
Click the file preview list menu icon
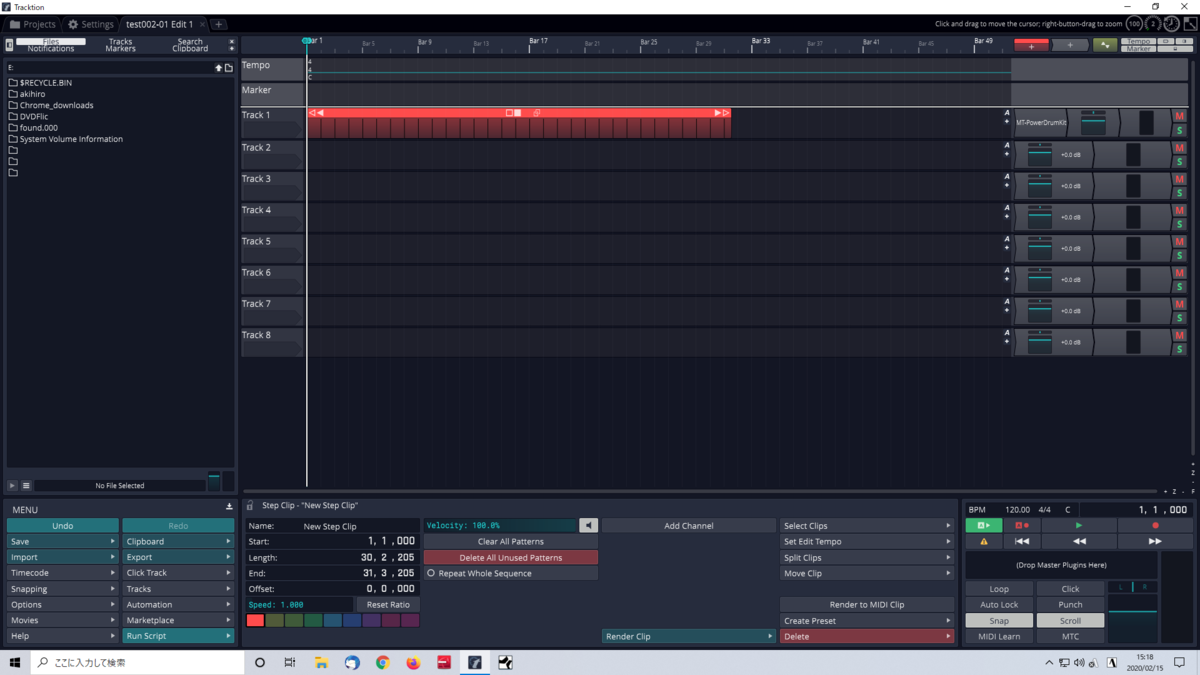point(26,486)
